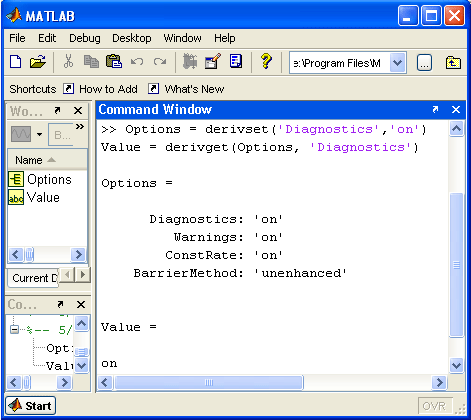Open the workspace plot type dropdown arrow
This screenshot has height=420, width=471.
pos(40,134)
